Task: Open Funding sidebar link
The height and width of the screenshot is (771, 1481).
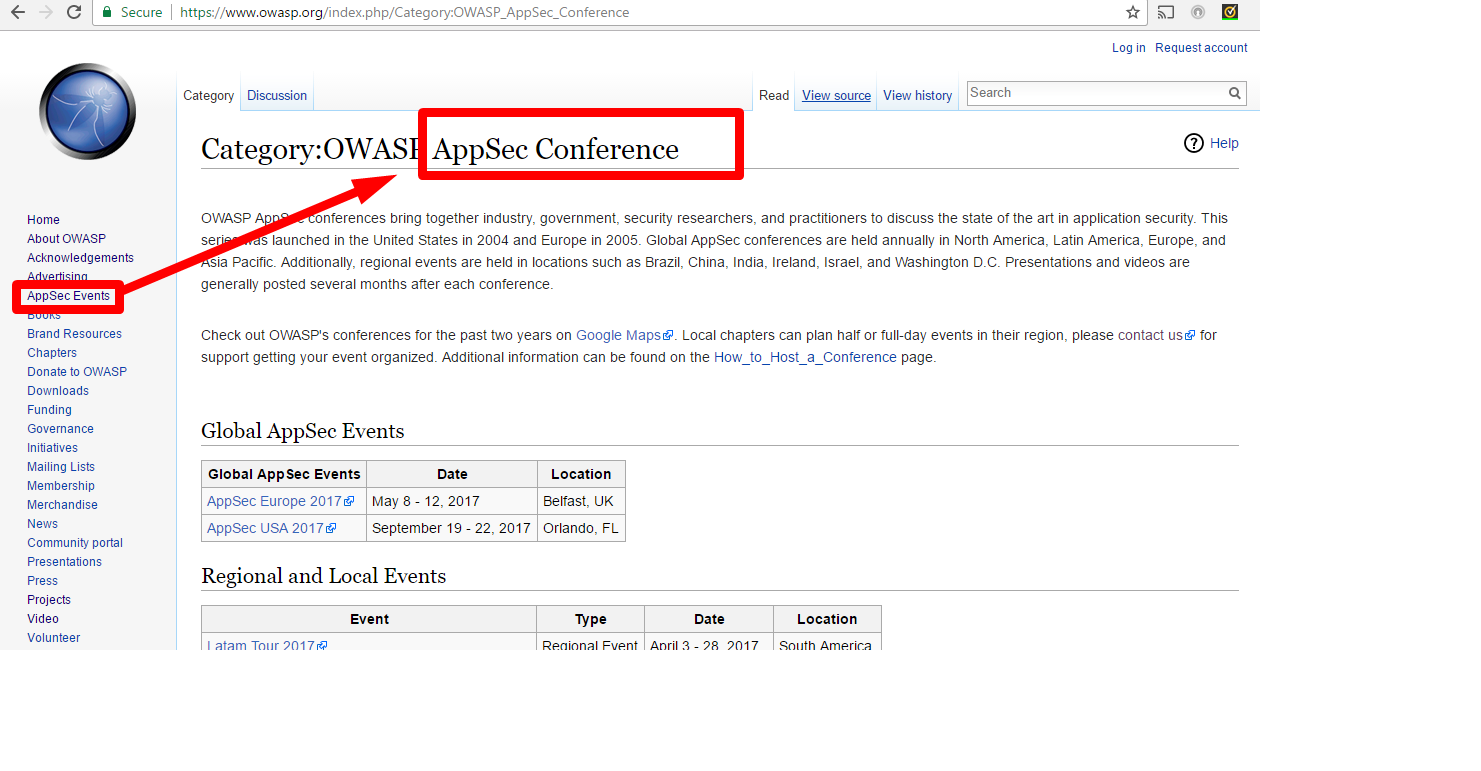Action: tap(49, 410)
